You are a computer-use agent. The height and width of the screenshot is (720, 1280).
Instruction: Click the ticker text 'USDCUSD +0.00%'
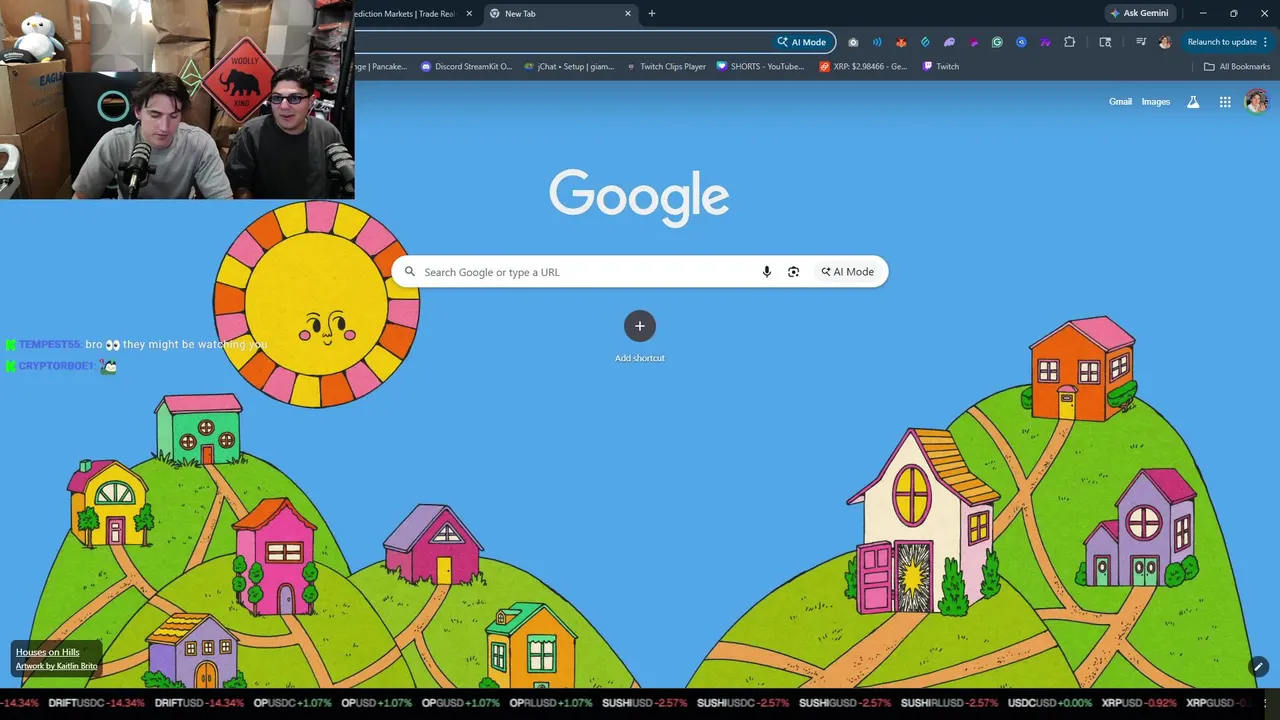pos(1050,703)
